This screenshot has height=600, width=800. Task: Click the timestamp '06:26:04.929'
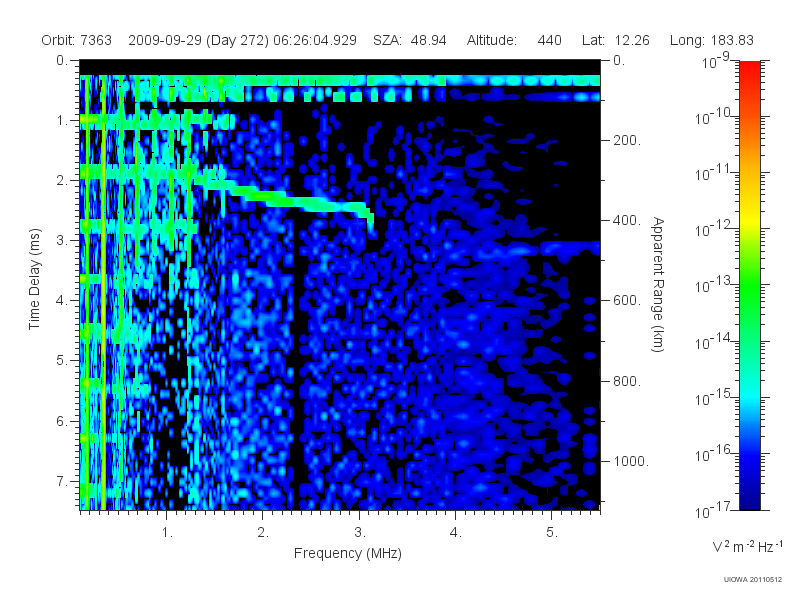[x=315, y=40]
